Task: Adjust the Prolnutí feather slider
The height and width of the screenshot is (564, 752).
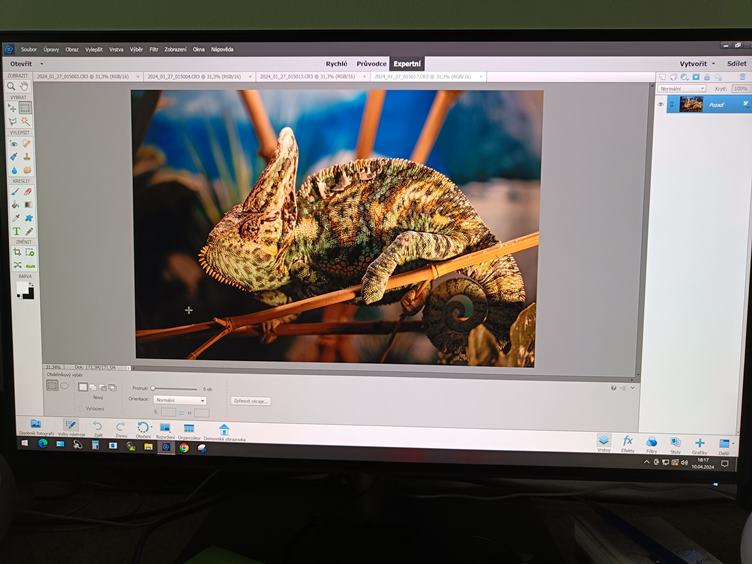Action: click(x=174, y=388)
